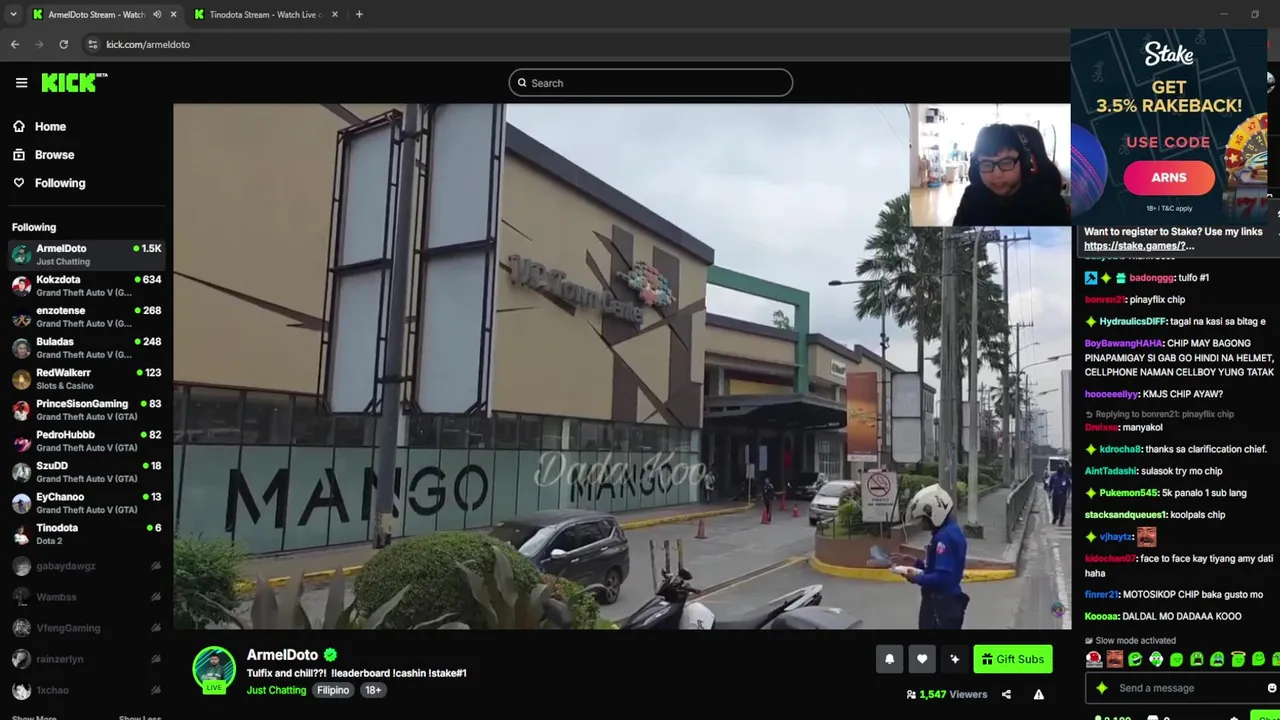1280x720 pixels.
Task: Click the browser back arrow
Action: 15,44
